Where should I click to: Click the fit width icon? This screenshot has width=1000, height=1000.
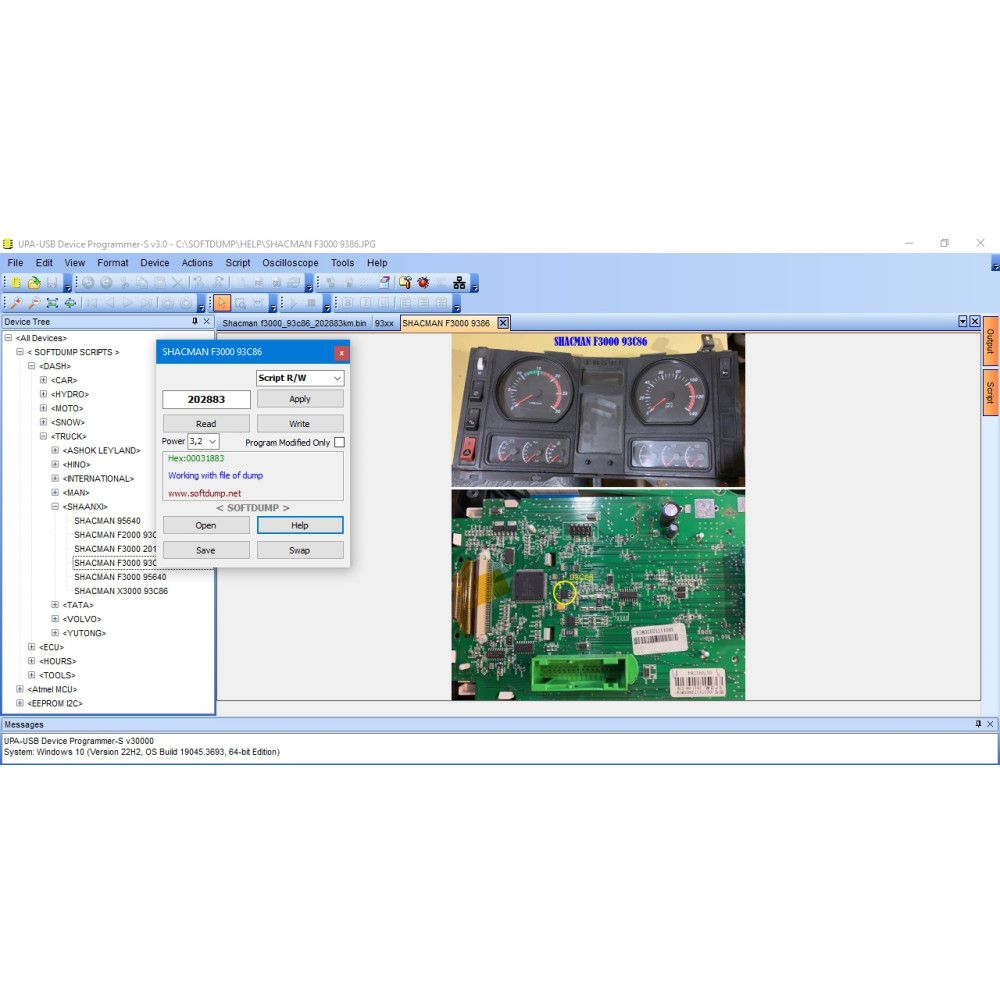coord(70,303)
